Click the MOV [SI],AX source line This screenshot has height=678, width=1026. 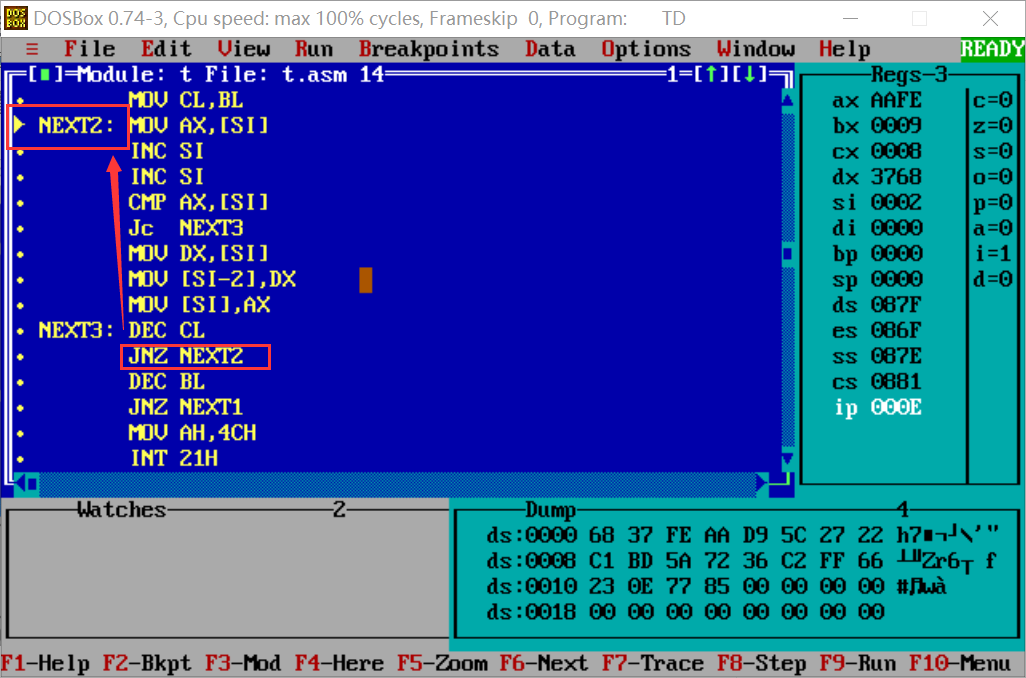click(x=198, y=304)
